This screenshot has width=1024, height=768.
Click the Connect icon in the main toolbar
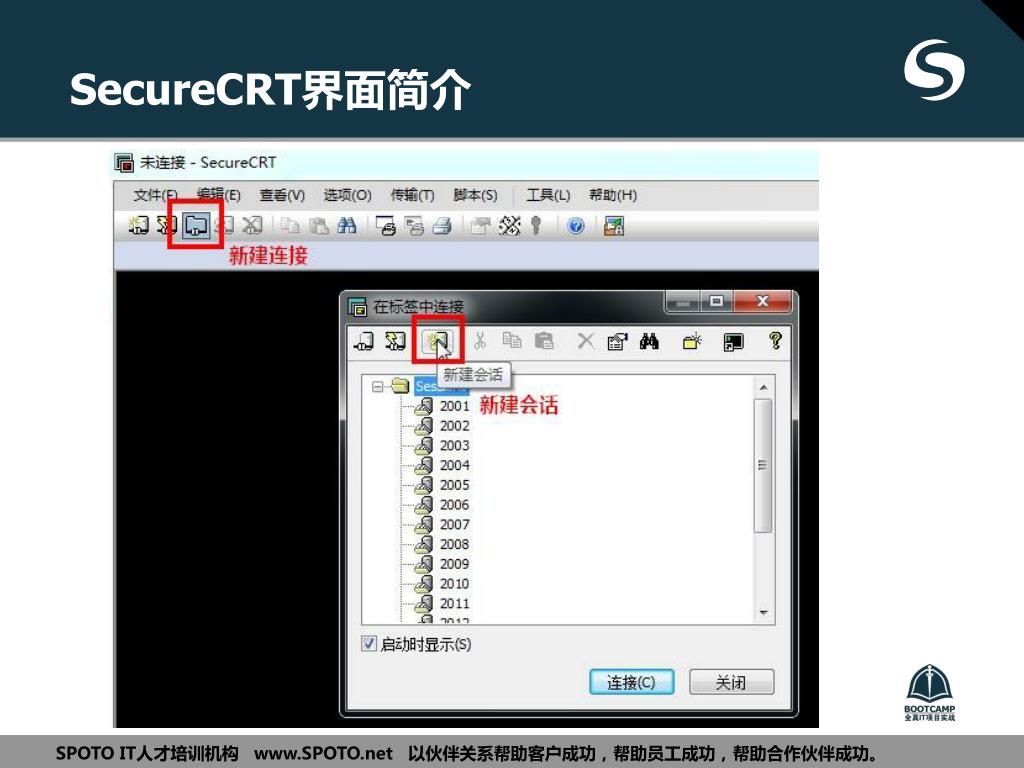[x=138, y=226]
